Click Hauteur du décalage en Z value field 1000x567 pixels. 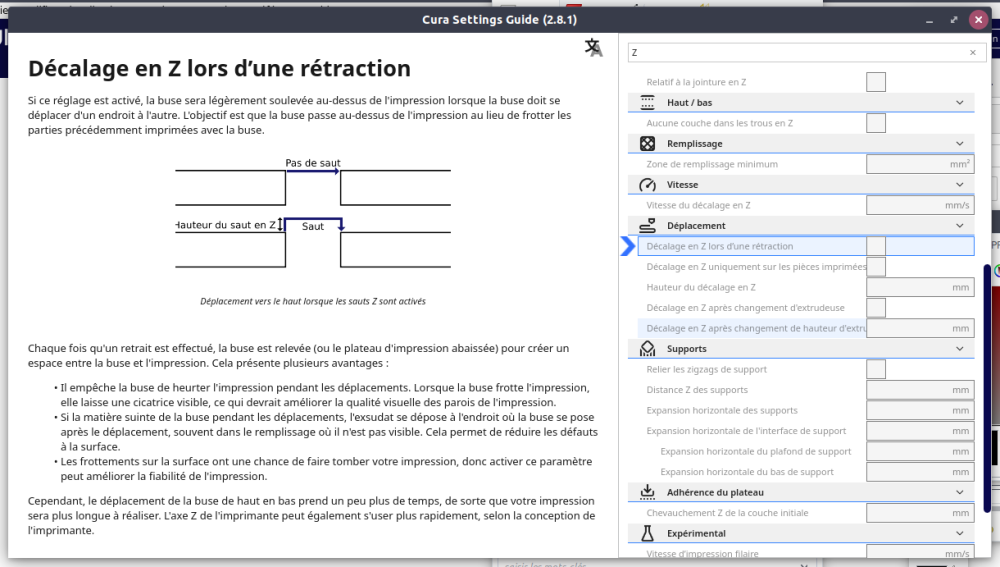920,287
